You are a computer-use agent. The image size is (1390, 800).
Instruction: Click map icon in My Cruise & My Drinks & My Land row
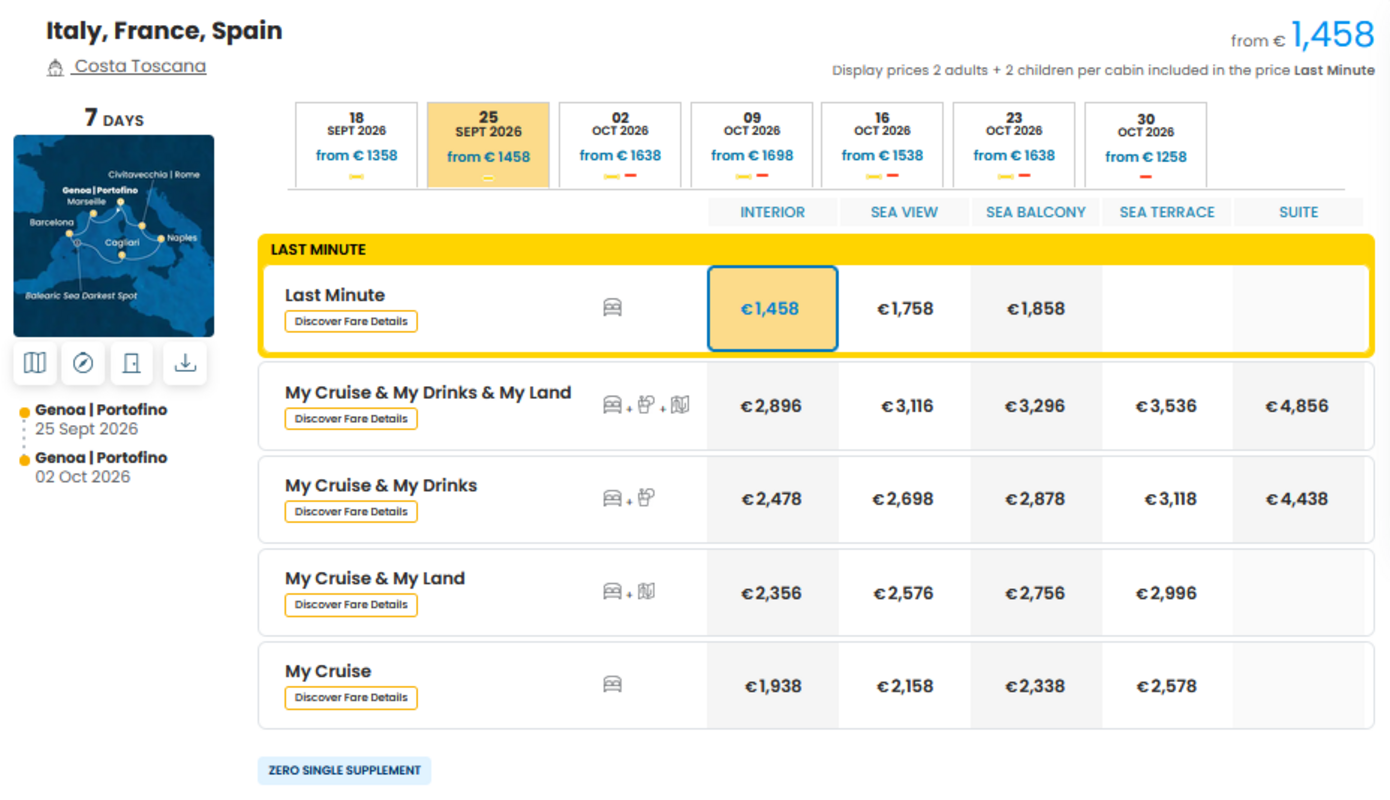click(680, 405)
